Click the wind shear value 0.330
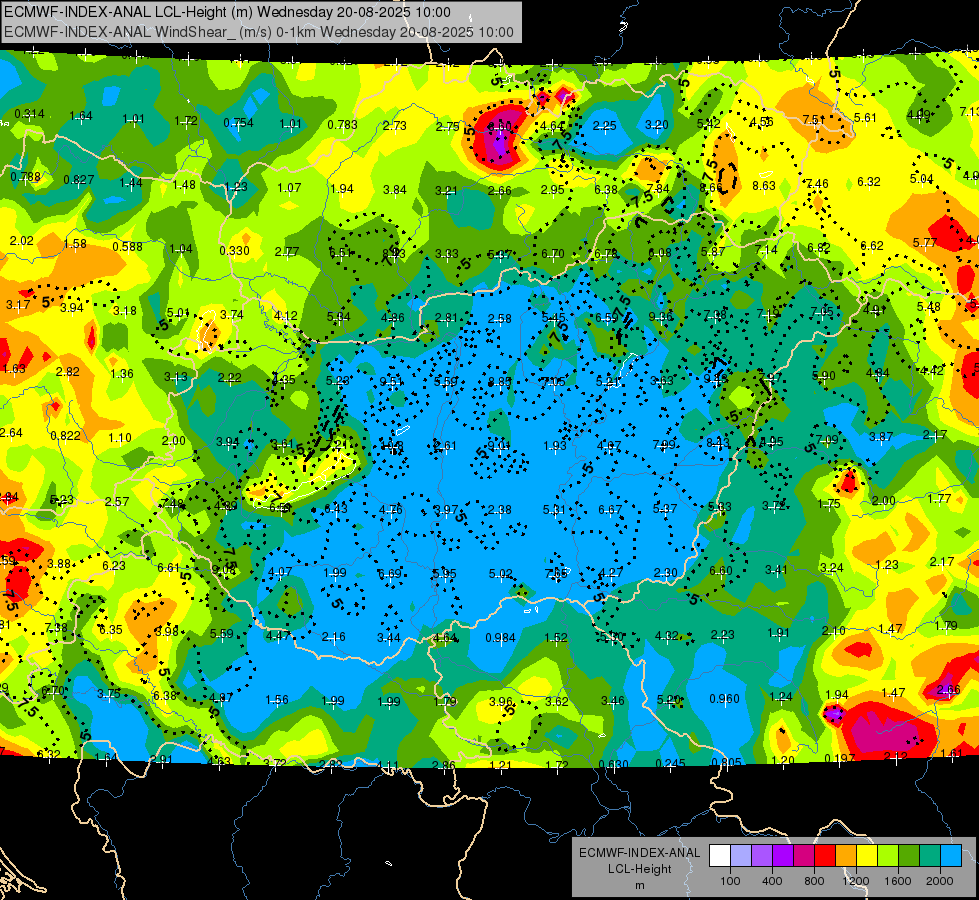Viewport: 979px width, 900px height. click(x=234, y=251)
